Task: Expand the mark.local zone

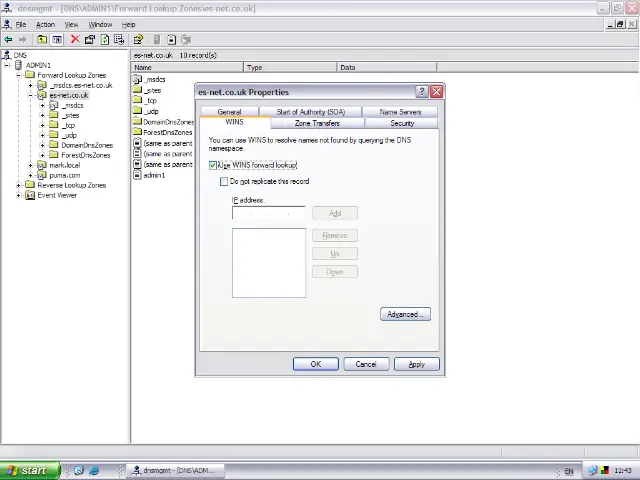Action: (x=31, y=165)
